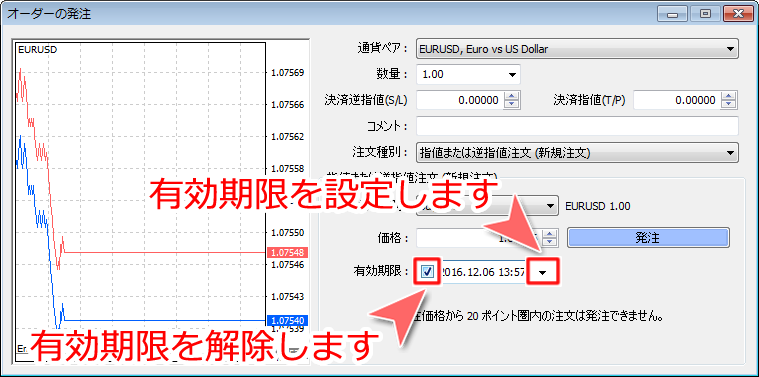Click the blue 1.07540 price label on chart
759x377 pixels.
[288, 320]
